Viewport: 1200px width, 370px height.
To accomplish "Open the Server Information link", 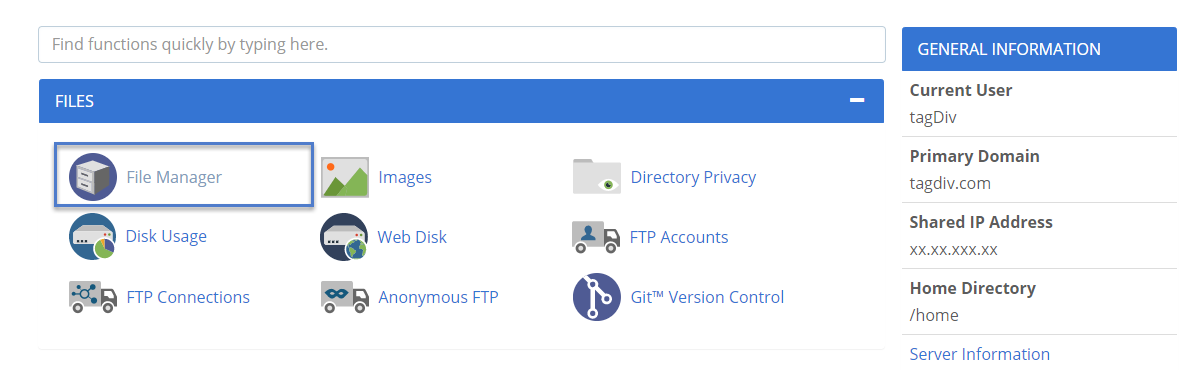I will 979,354.
